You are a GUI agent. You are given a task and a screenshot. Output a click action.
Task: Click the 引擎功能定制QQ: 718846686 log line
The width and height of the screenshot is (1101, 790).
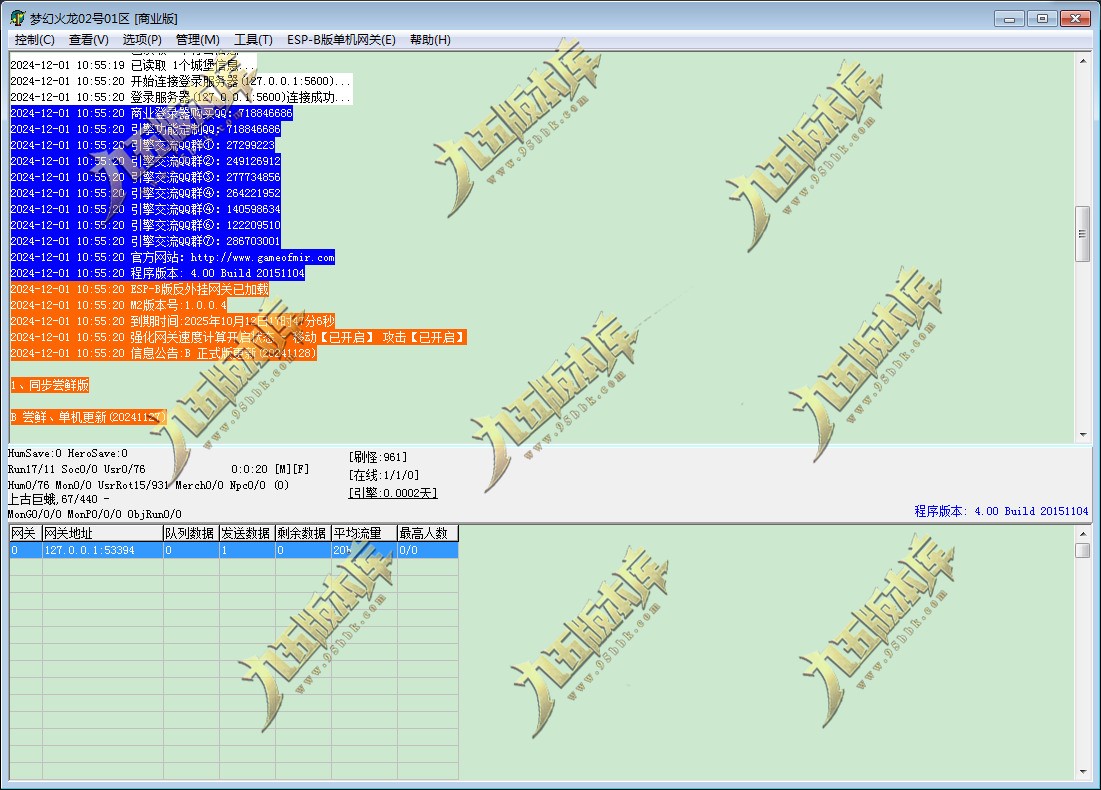[x=145, y=129]
